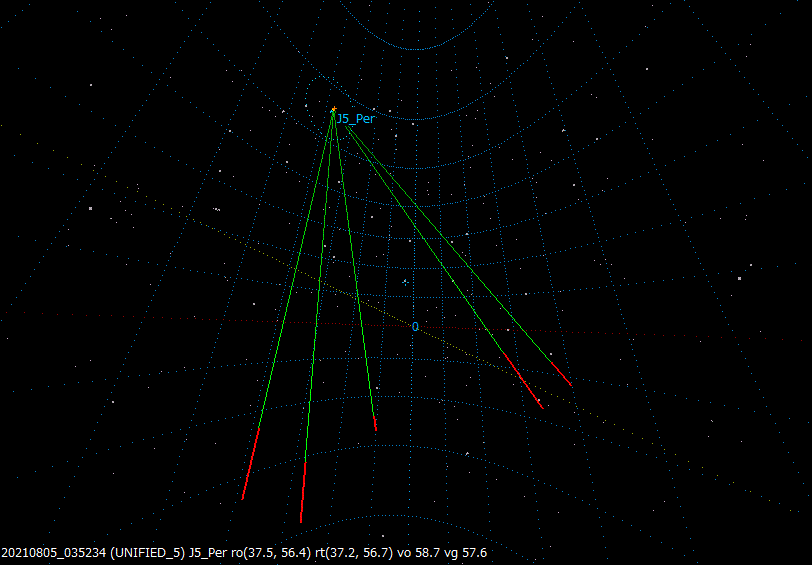This screenshot has width=812, height=565.
Task: Click the blue "0" origin label
Action: [415, 327]
